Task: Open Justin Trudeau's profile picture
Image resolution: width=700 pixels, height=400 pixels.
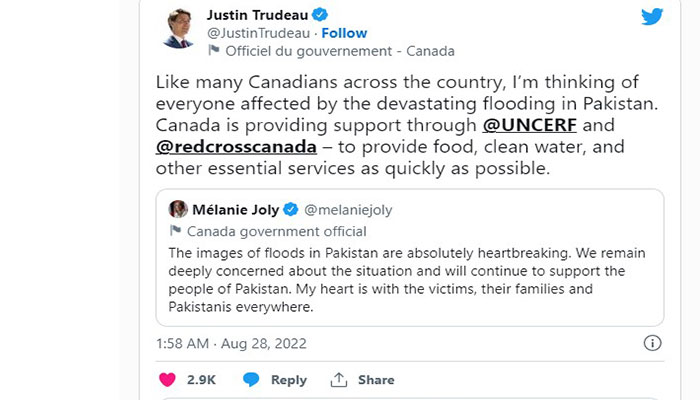Action: pos(176,29)
